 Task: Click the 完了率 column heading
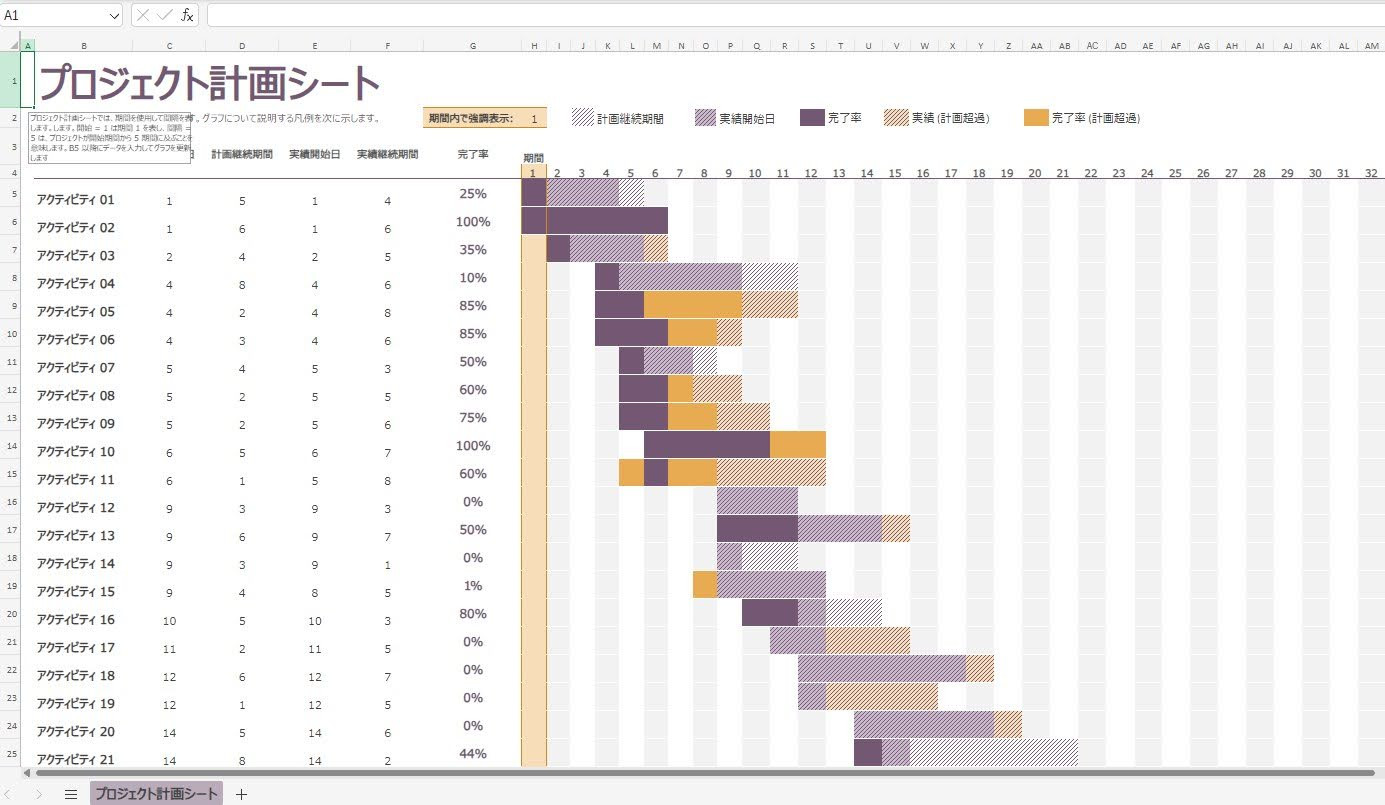click(x=473, y=155)
